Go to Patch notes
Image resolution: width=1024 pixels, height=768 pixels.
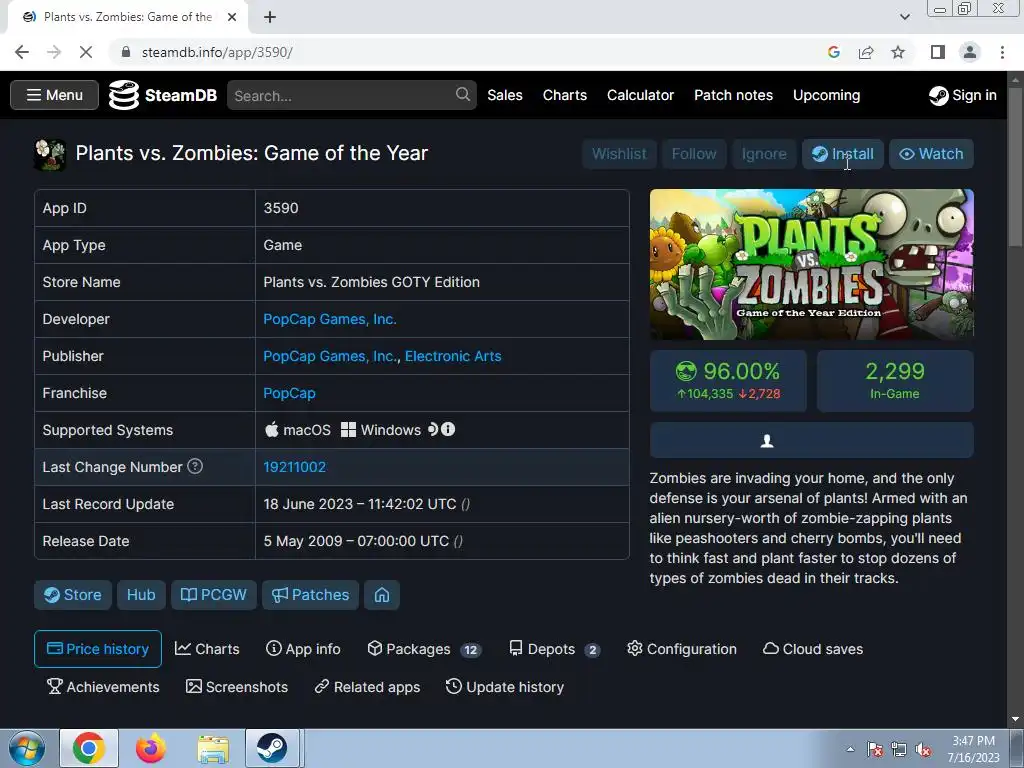click(733, 95)
